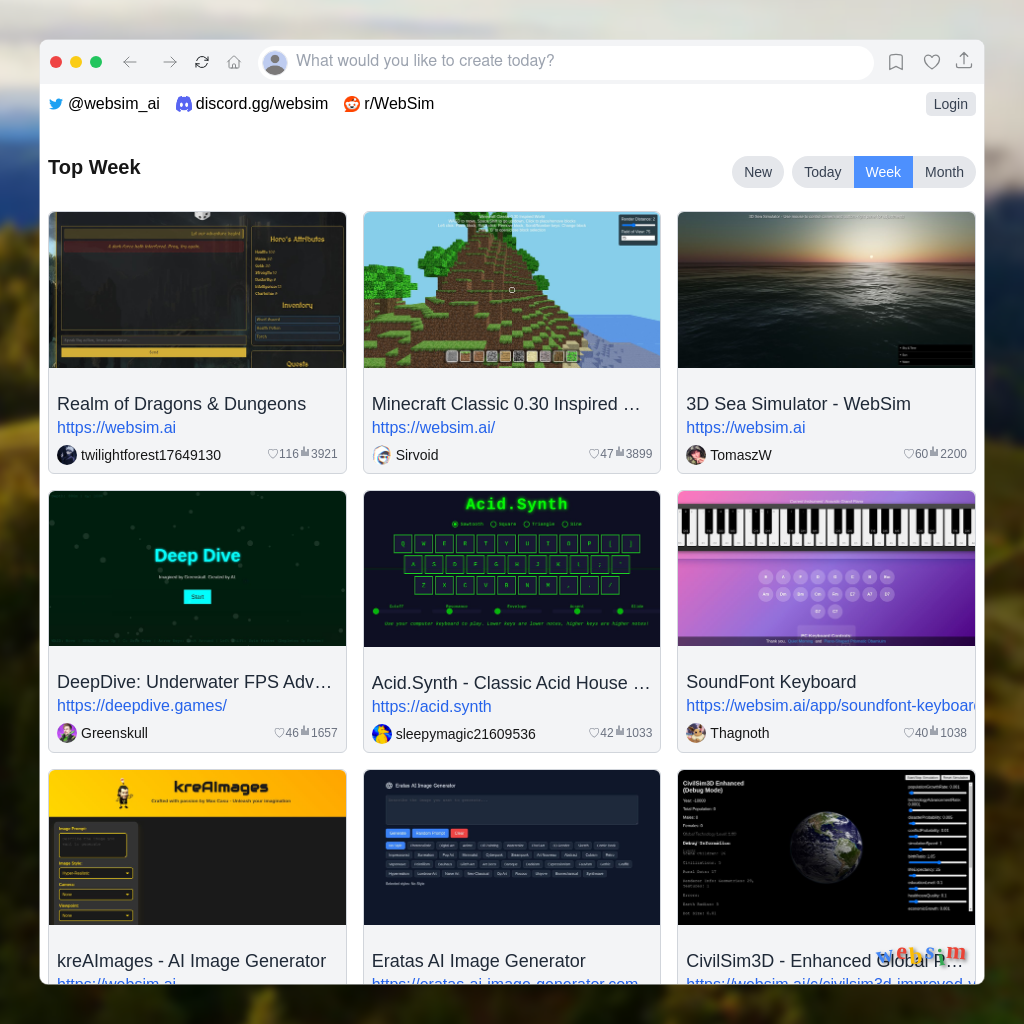Open the https://acid.synth link

[431, 706]
